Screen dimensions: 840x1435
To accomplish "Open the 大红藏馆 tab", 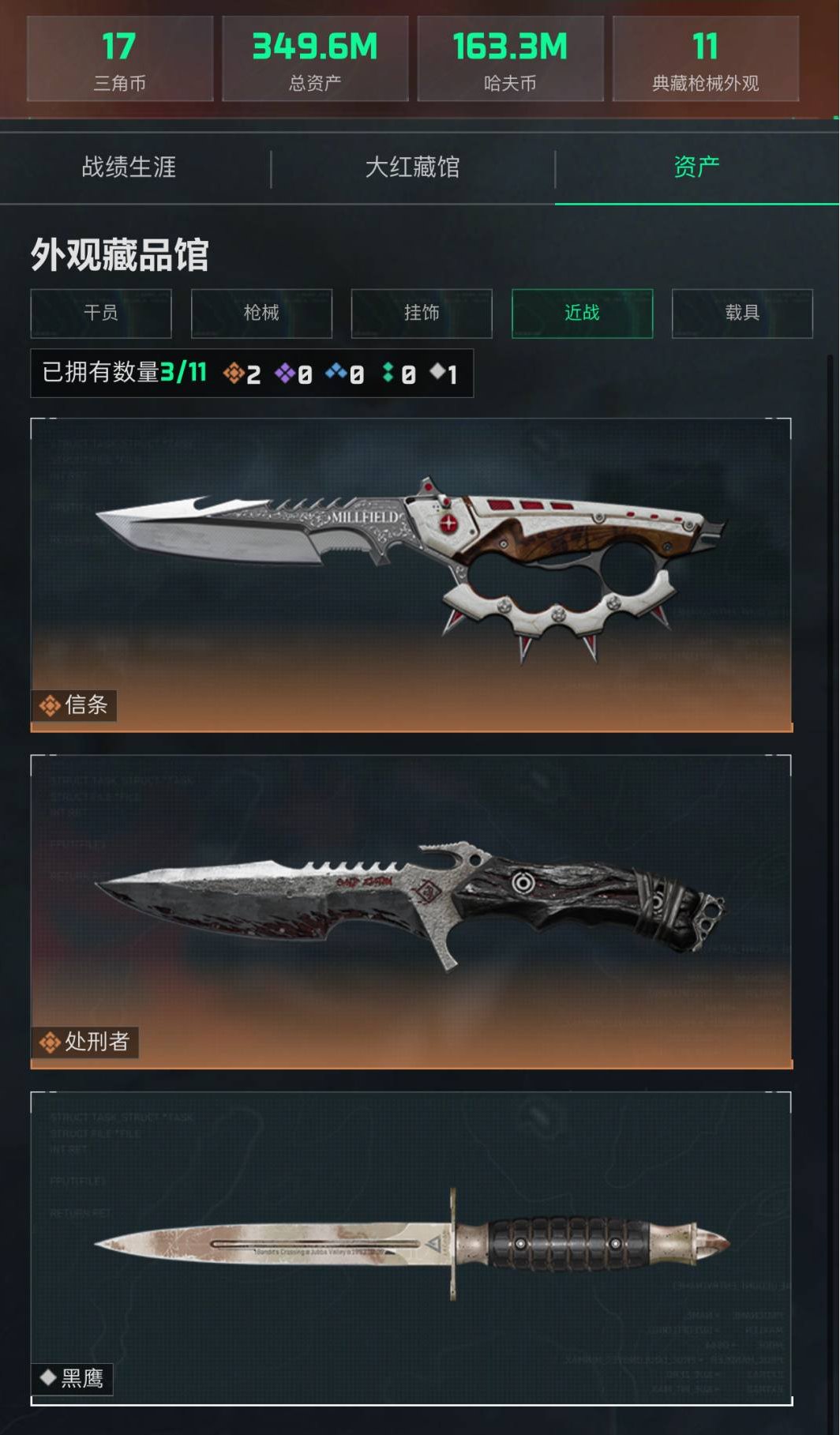I will click(x=412, y=167).
